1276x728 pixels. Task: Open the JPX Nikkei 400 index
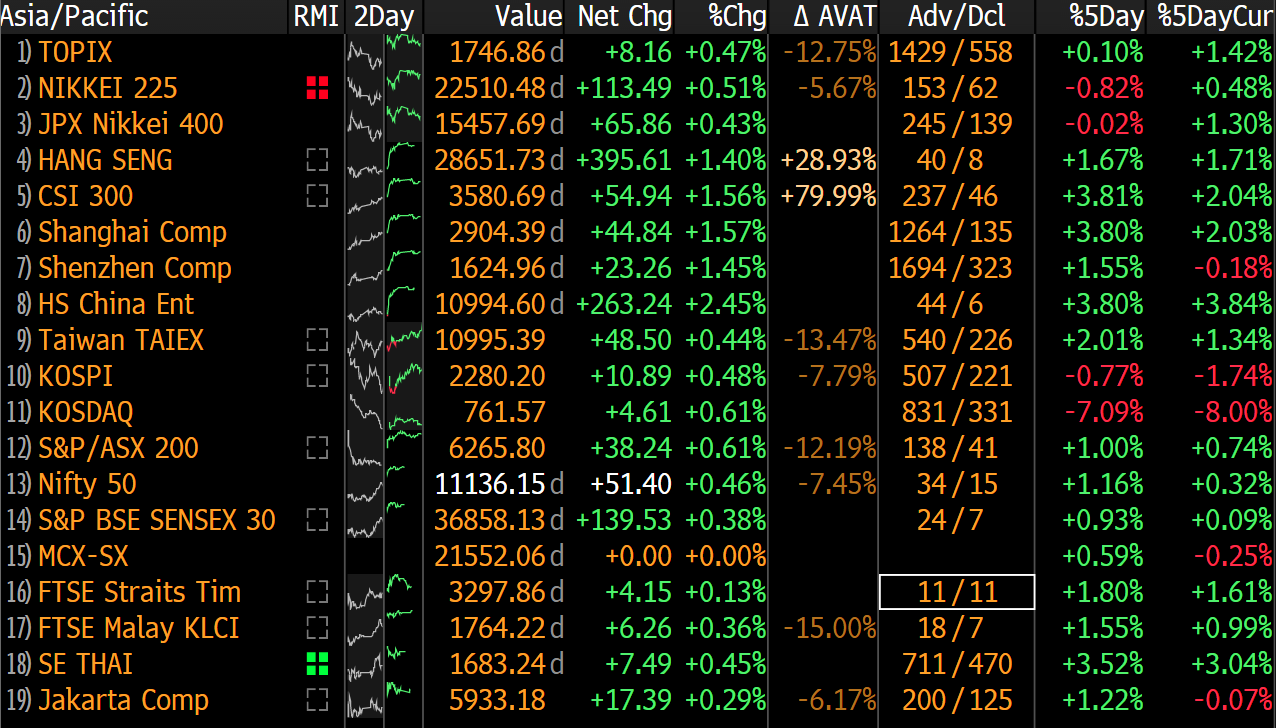tap(131, 124)
